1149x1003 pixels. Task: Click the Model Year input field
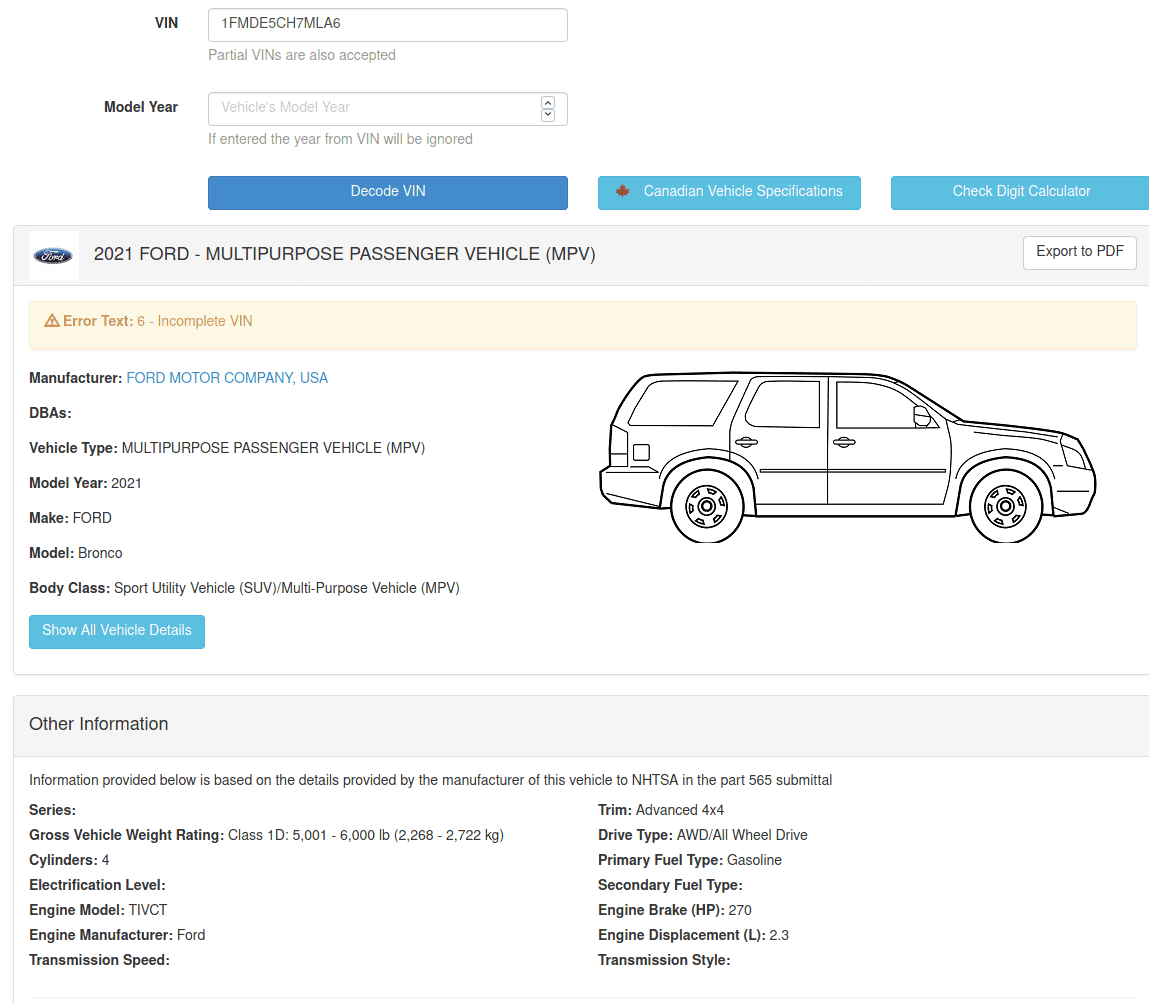[388, 108]
